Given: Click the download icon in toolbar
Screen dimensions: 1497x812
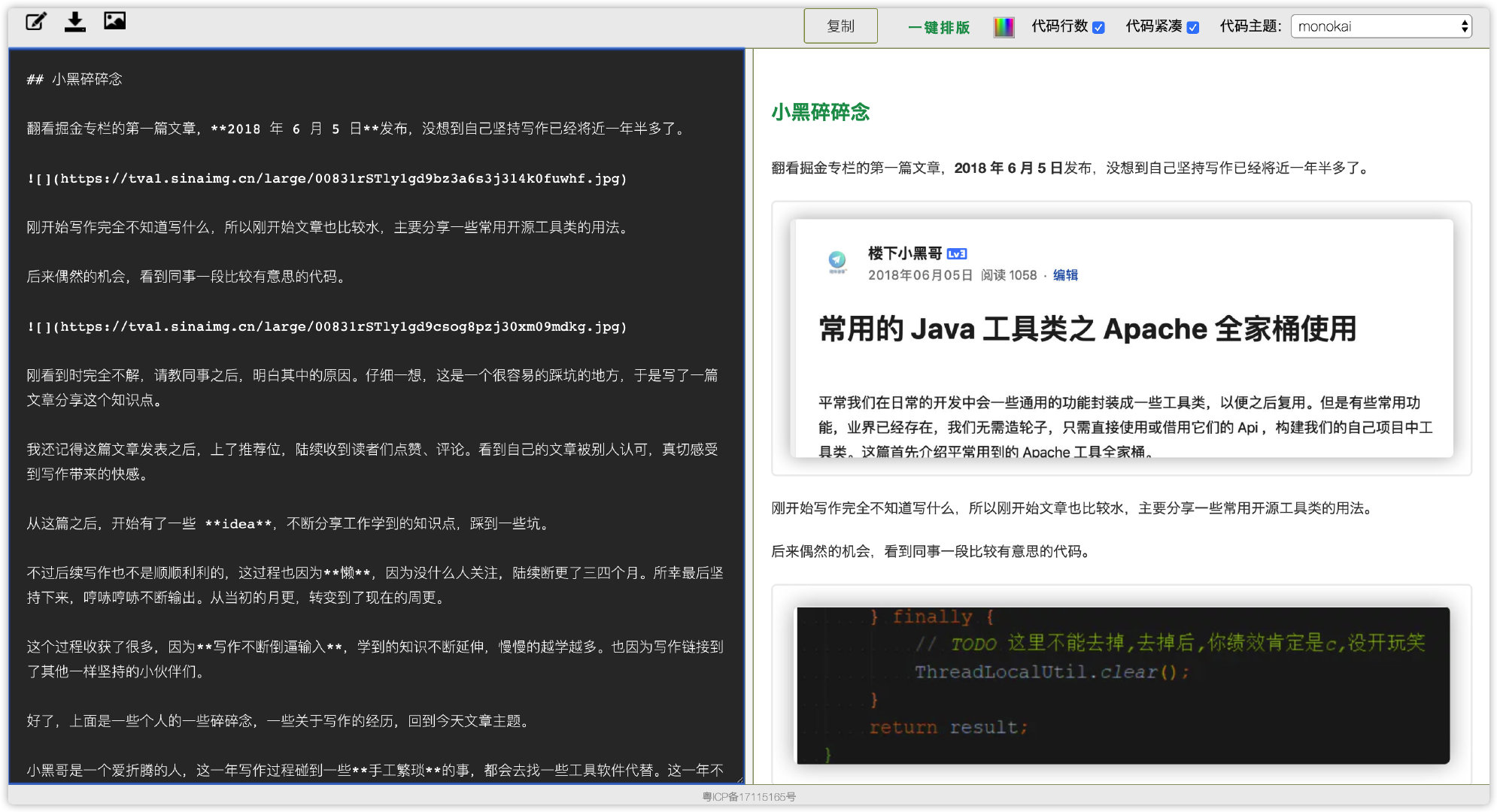Looking at the screenshot, I should pyautogui.click(x=74, y=22).
